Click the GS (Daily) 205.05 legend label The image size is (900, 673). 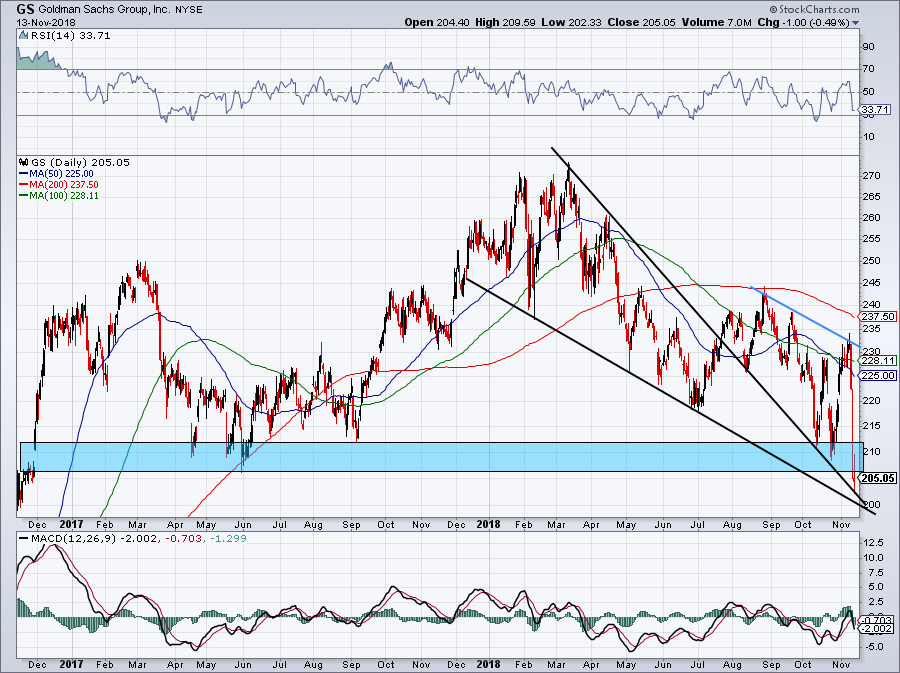click(x=80, y=162)
